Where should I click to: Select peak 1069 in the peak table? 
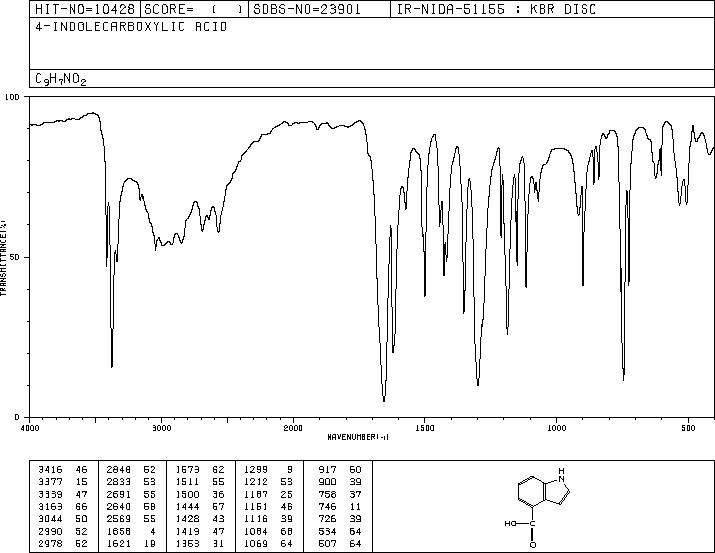[x=256, y=544]
